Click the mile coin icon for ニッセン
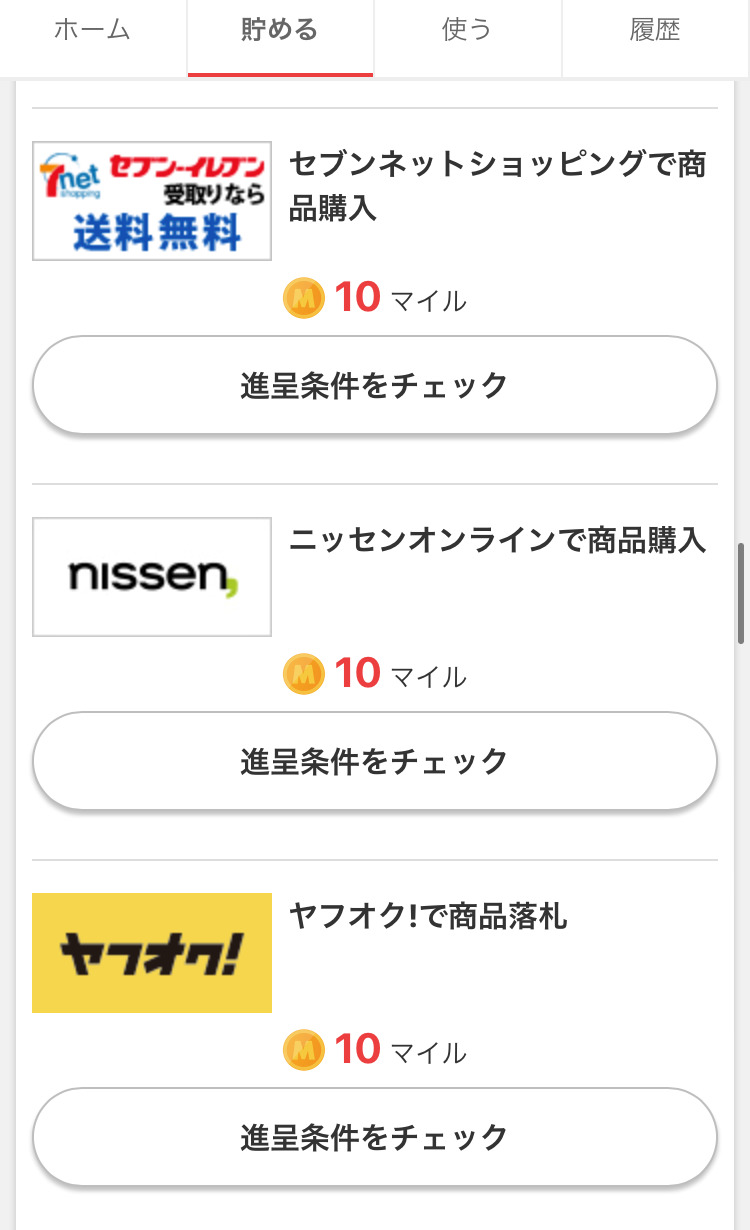750x1230 pixels. [x=304, y=675]
